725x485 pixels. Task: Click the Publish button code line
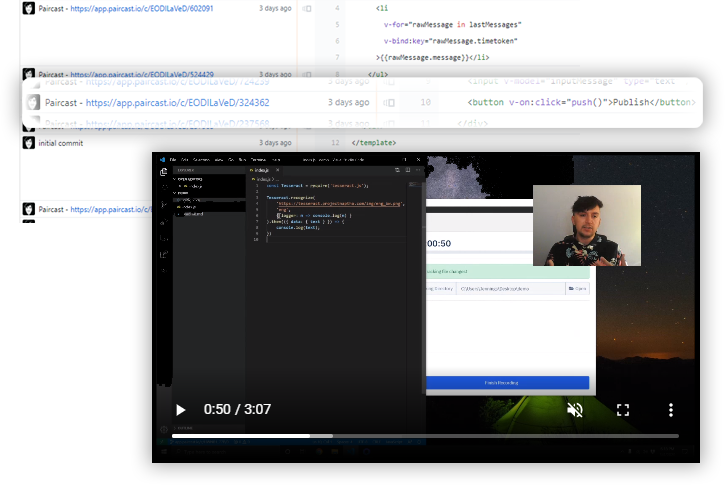tap(580, 102)
